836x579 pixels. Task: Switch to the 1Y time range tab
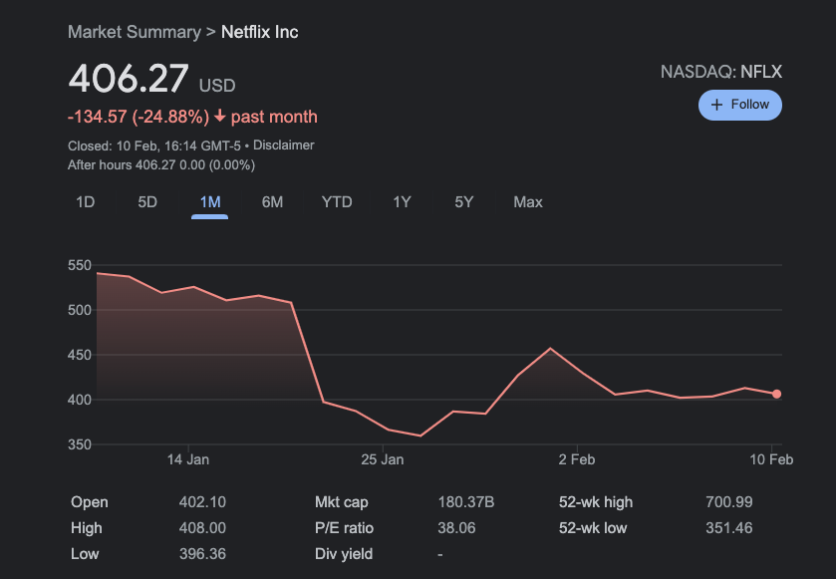tap(402, 202)
